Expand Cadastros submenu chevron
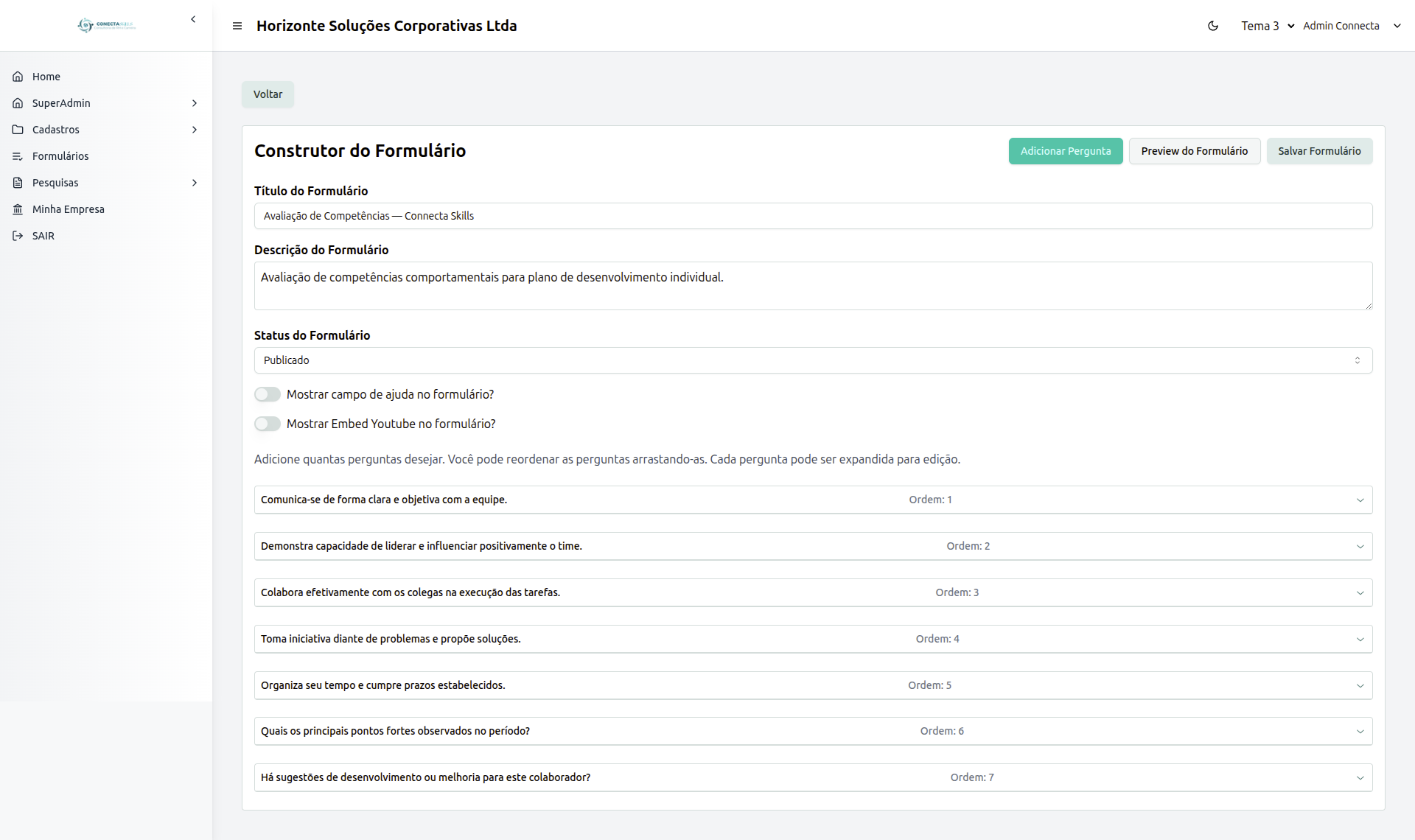The width and height of the screenshot is (1415, 840). pos(195,130)
